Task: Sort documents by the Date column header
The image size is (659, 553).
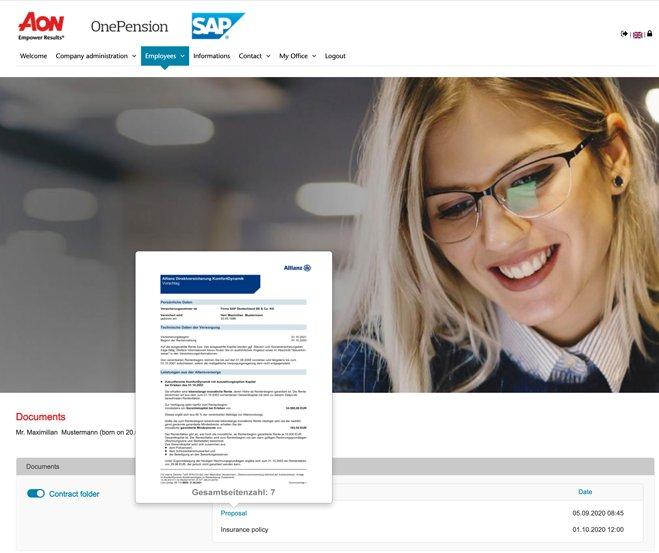Action: 585,492
